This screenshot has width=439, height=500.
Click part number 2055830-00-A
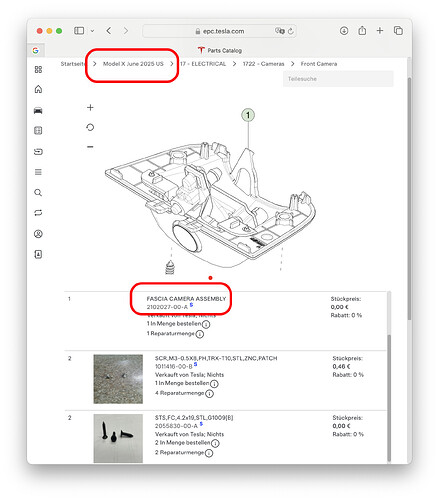[x=176, y=426]
